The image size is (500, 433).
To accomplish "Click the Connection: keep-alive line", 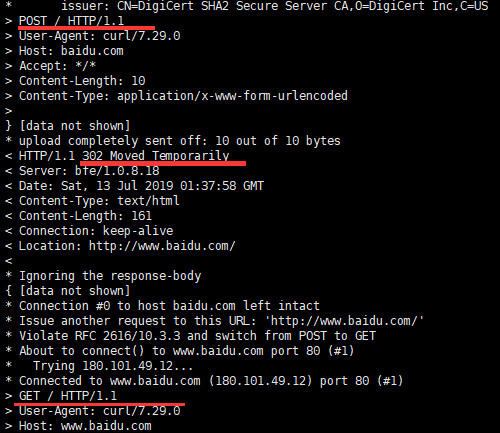I will coord(96,231).
